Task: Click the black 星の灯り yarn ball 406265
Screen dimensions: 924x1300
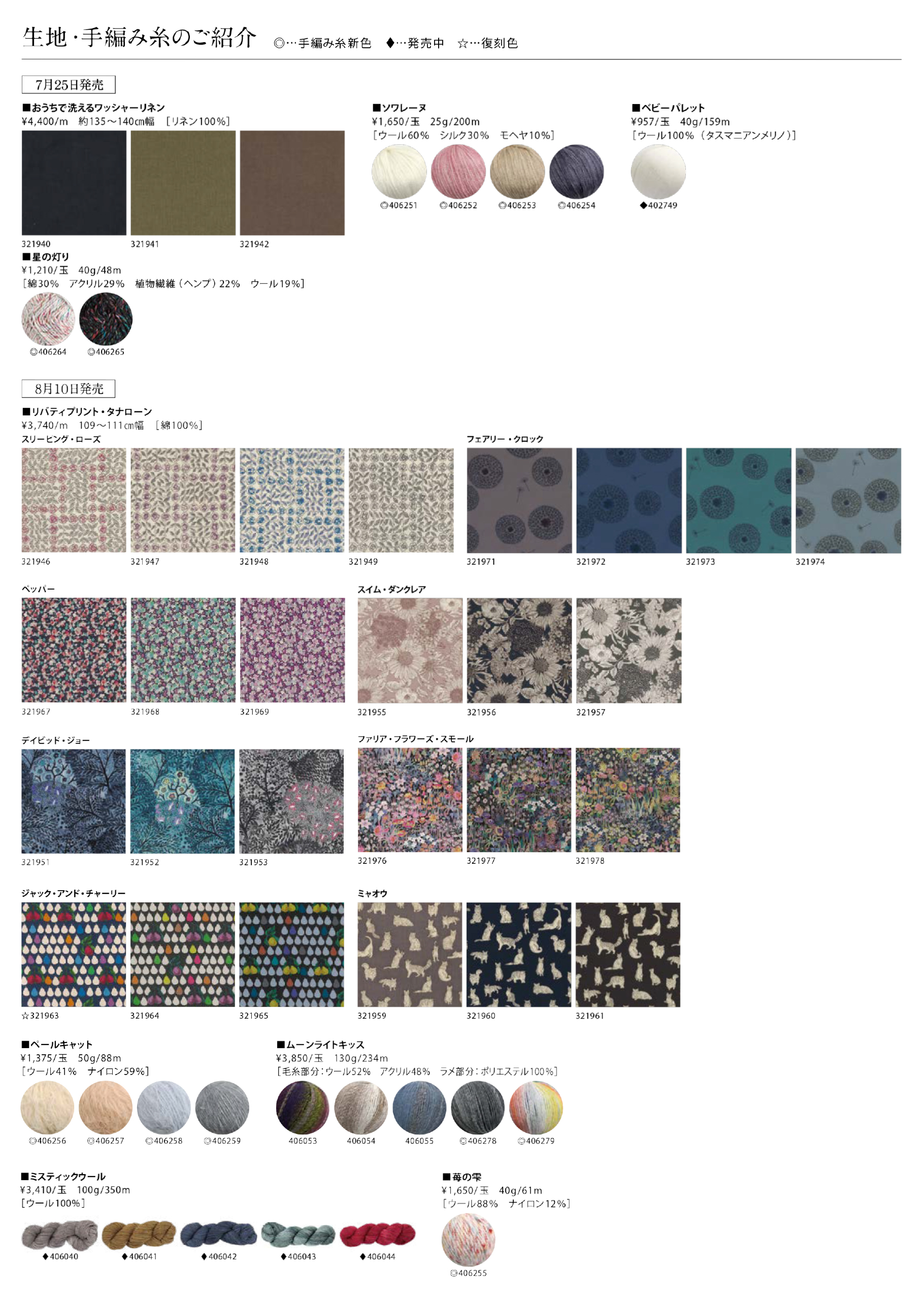Action: click(106, 318)
